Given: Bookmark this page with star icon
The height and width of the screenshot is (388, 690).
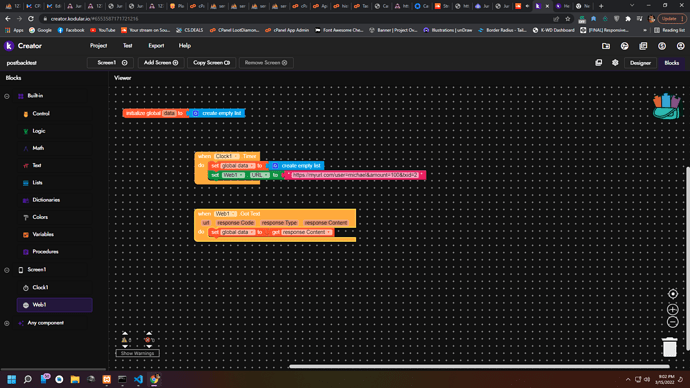Looking at the screenshot, I should pyautogui.click(x=568, y=19).
